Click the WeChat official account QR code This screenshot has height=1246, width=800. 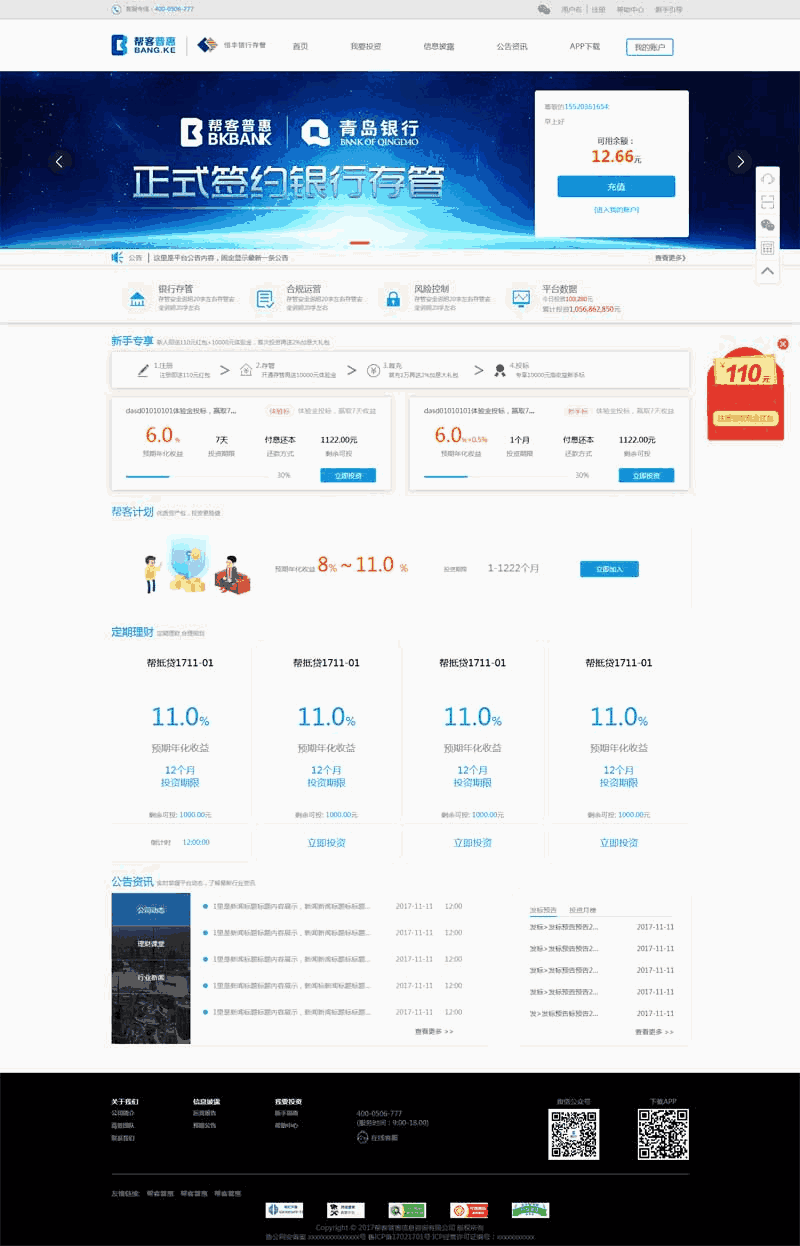(x=574, y=1134)
